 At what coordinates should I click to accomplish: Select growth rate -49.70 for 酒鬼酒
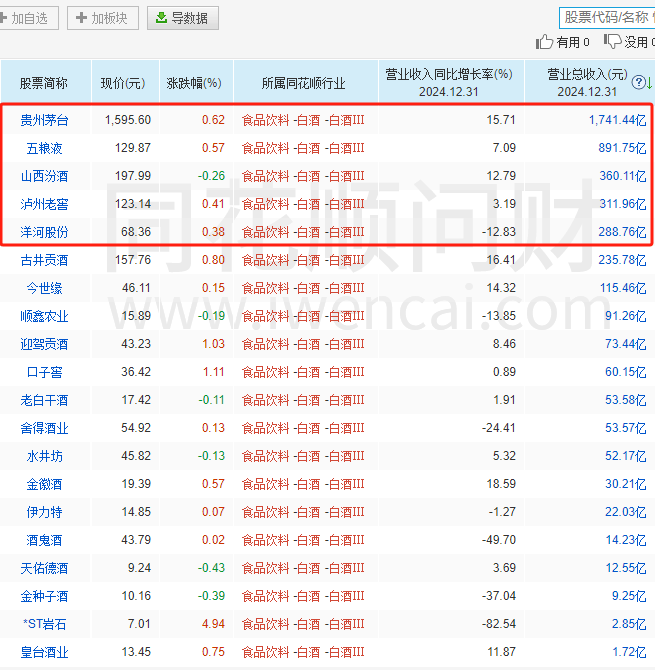pyautogui.click(x=499, y=540)
